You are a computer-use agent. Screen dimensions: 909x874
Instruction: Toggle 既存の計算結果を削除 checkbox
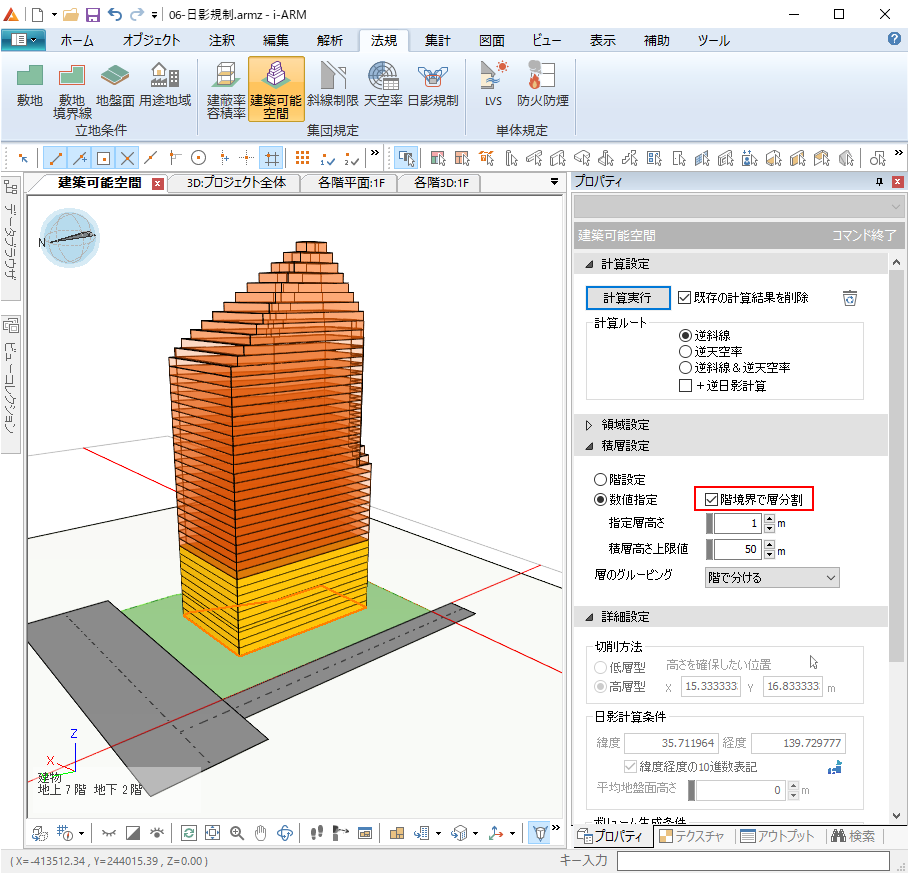click(x=685, y=298)
